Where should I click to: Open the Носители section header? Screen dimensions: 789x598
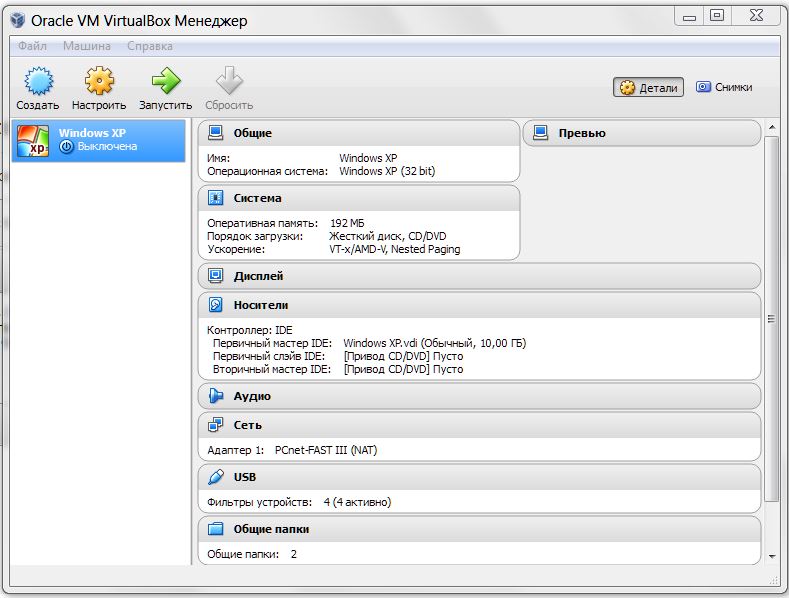(x=480, y=305)
